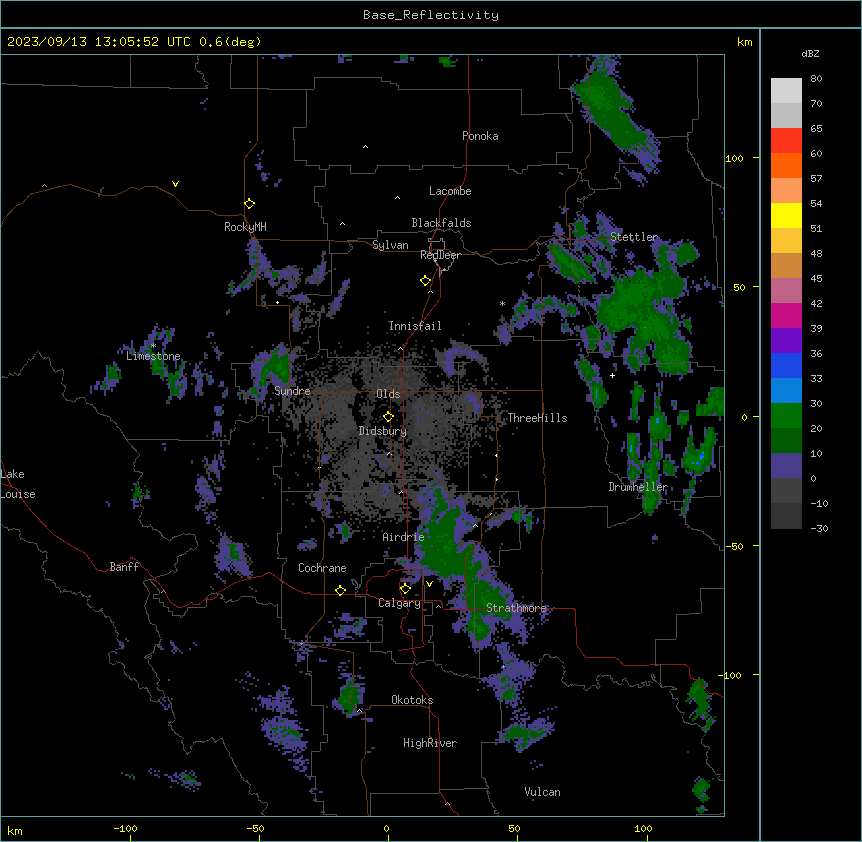This screenshot has width=862, height=842.
Task: Select the magenta 42-39 dBZ legend swatch
Action: click(786, 315)
